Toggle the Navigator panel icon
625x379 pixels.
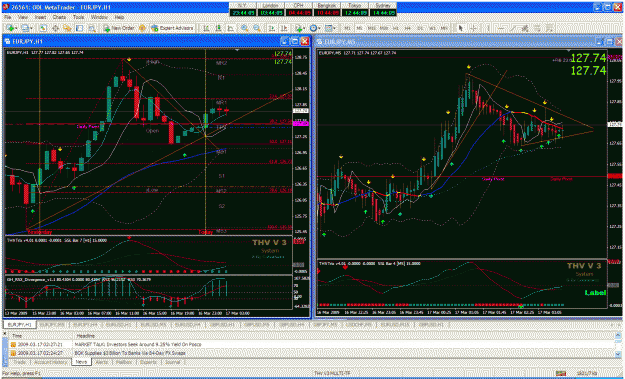[x=67, y=28]
